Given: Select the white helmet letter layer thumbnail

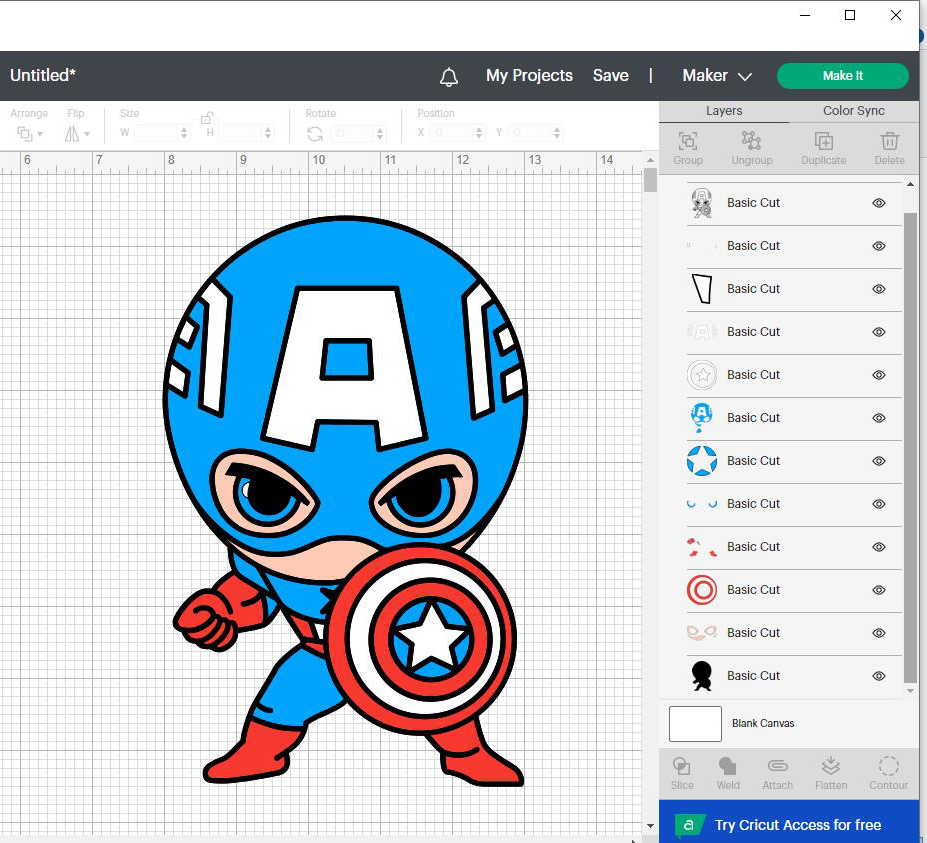Looking at the screenshot, I should 702,332.
